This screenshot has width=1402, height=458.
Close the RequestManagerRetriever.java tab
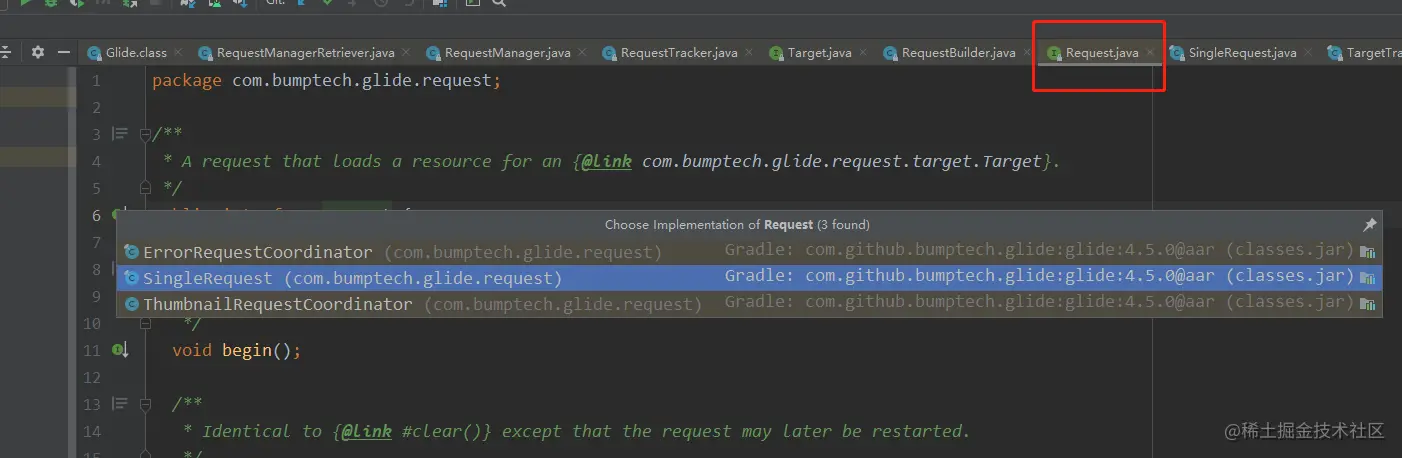tap(406, 53)
